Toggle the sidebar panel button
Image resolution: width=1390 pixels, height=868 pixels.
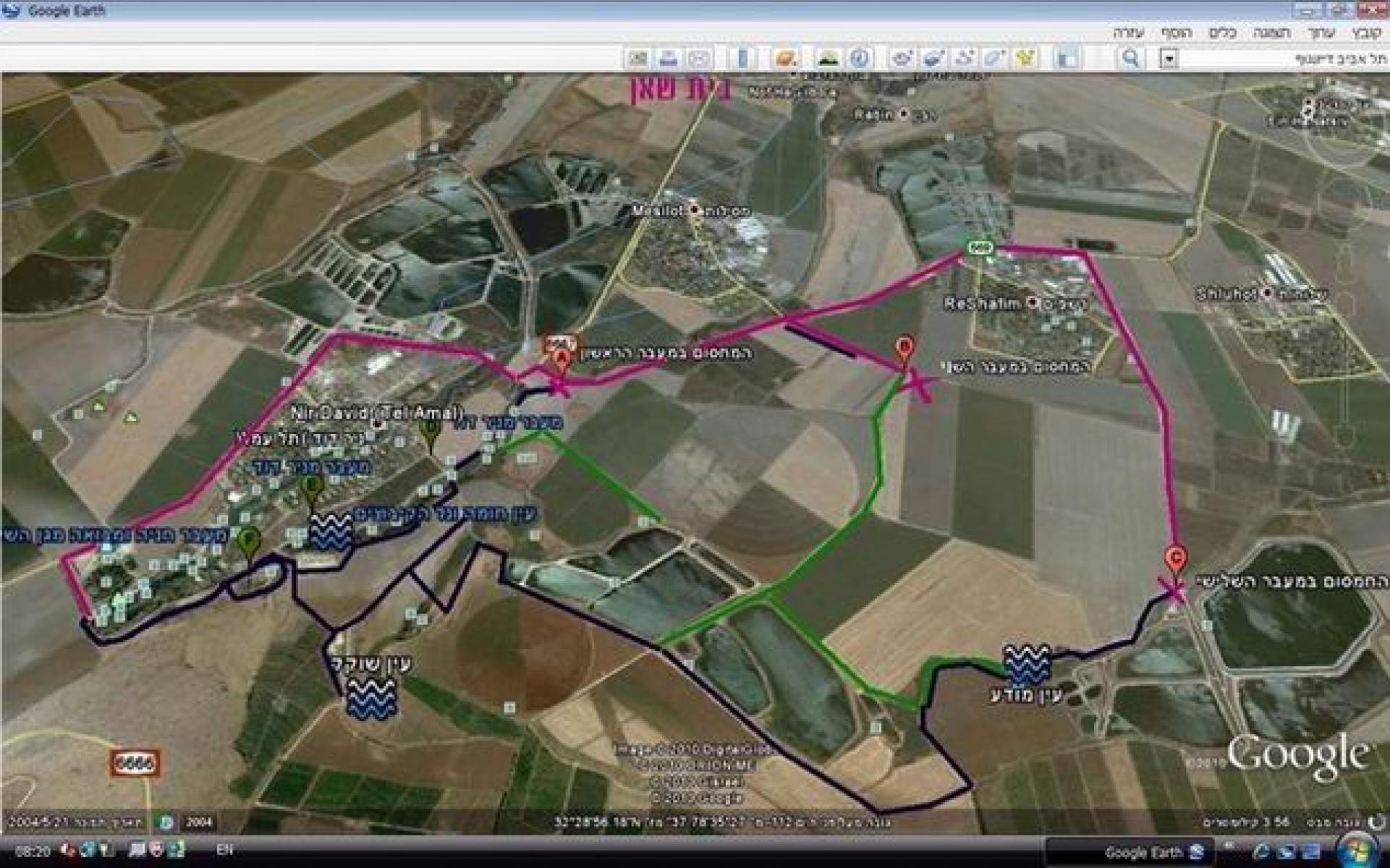point(1067,58)
